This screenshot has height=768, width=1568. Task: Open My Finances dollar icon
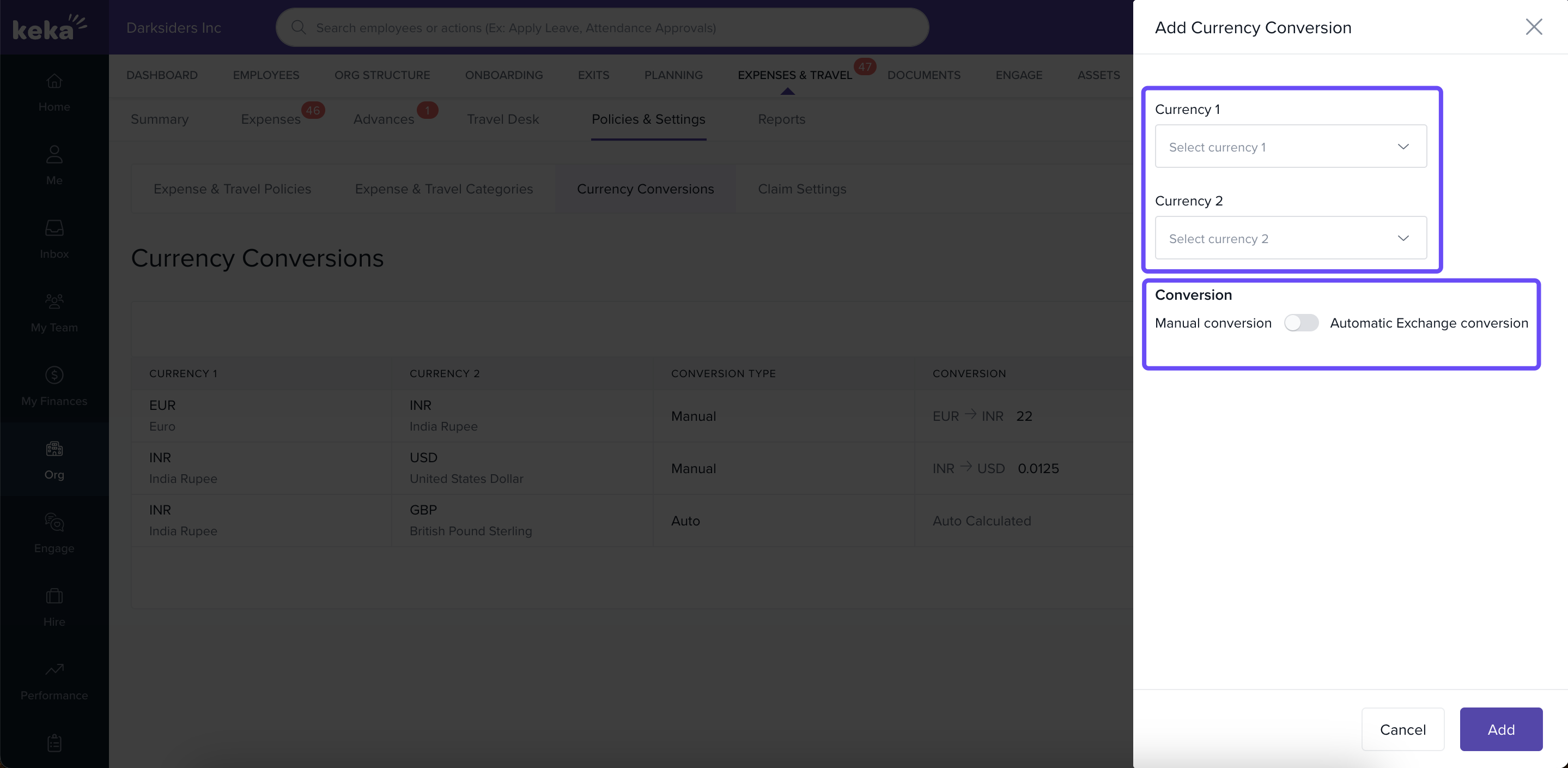point(54,375)
